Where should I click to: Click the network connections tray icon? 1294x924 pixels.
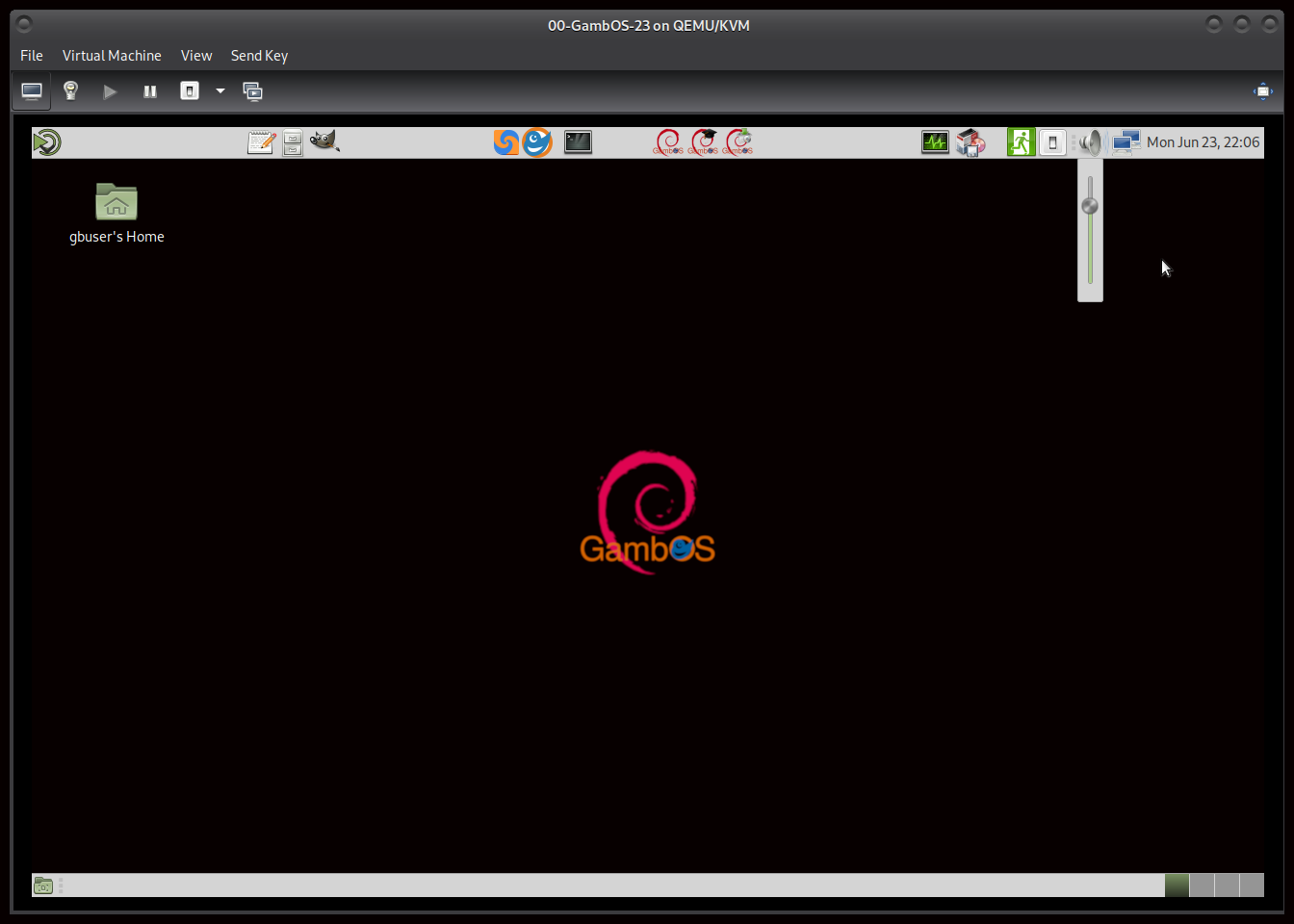1126,142
